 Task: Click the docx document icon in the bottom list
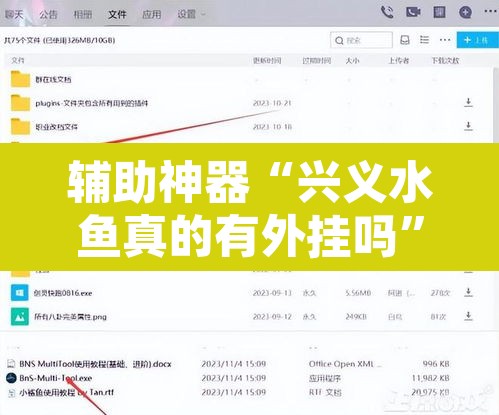click(11, 364)
